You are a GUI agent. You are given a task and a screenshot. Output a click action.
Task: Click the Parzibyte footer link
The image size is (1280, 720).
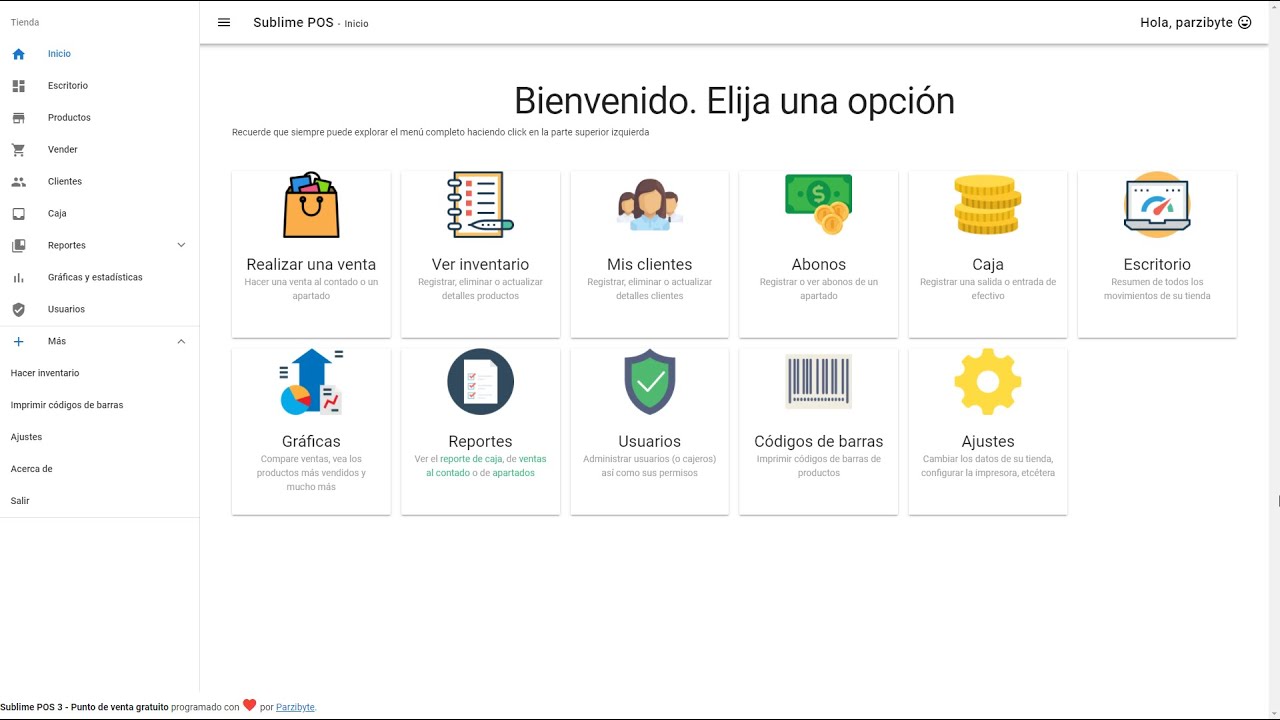295,706
